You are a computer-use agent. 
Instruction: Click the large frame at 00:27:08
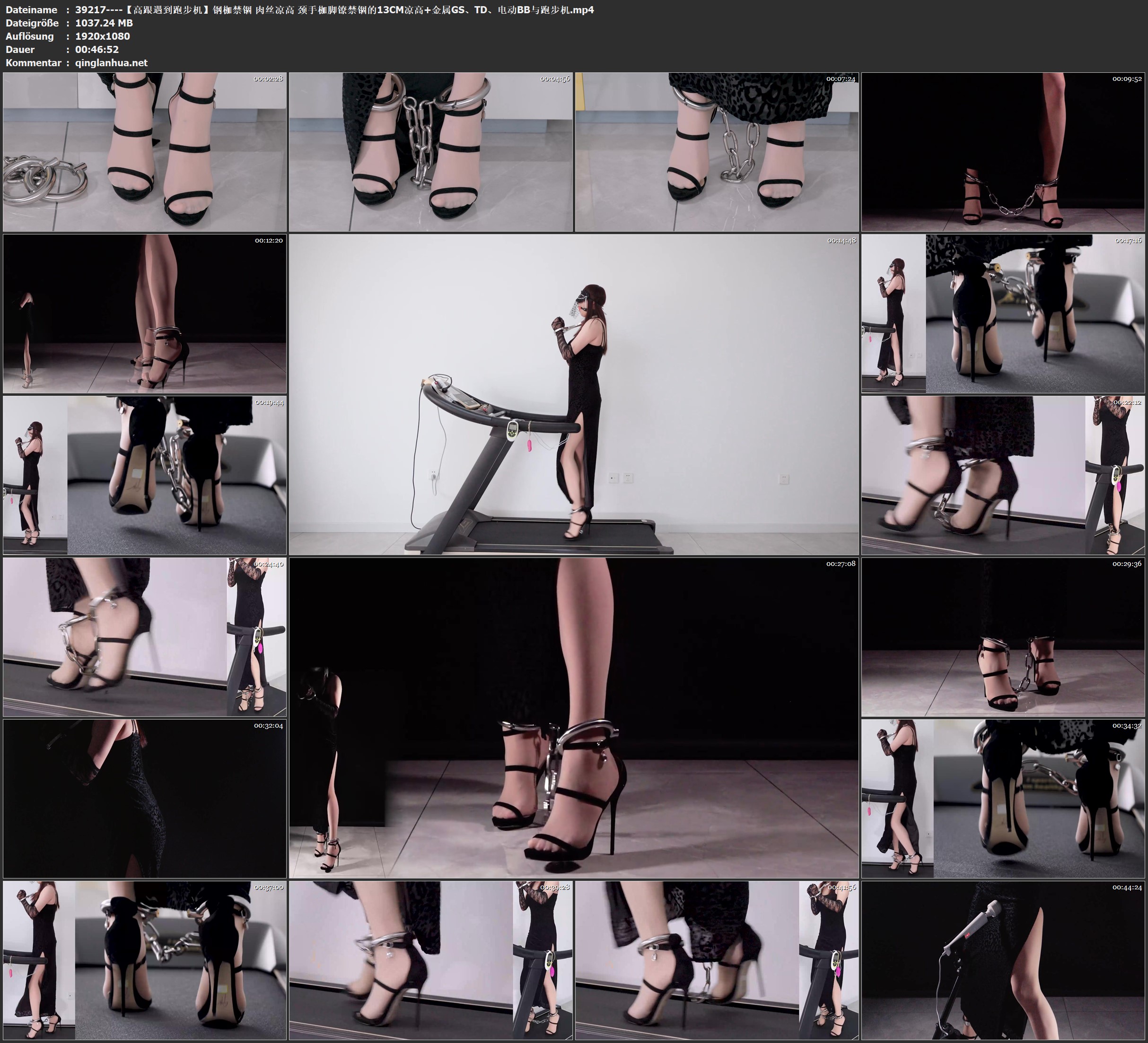(573, 717)
